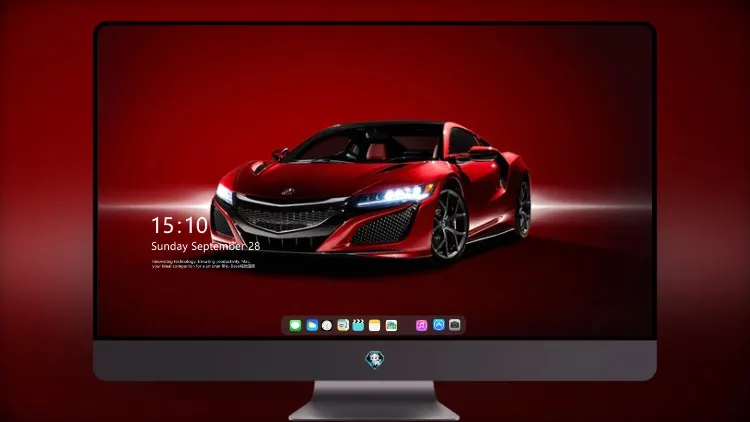Open the Camera app in the dock
750x422 pixels.
[455, 325]
